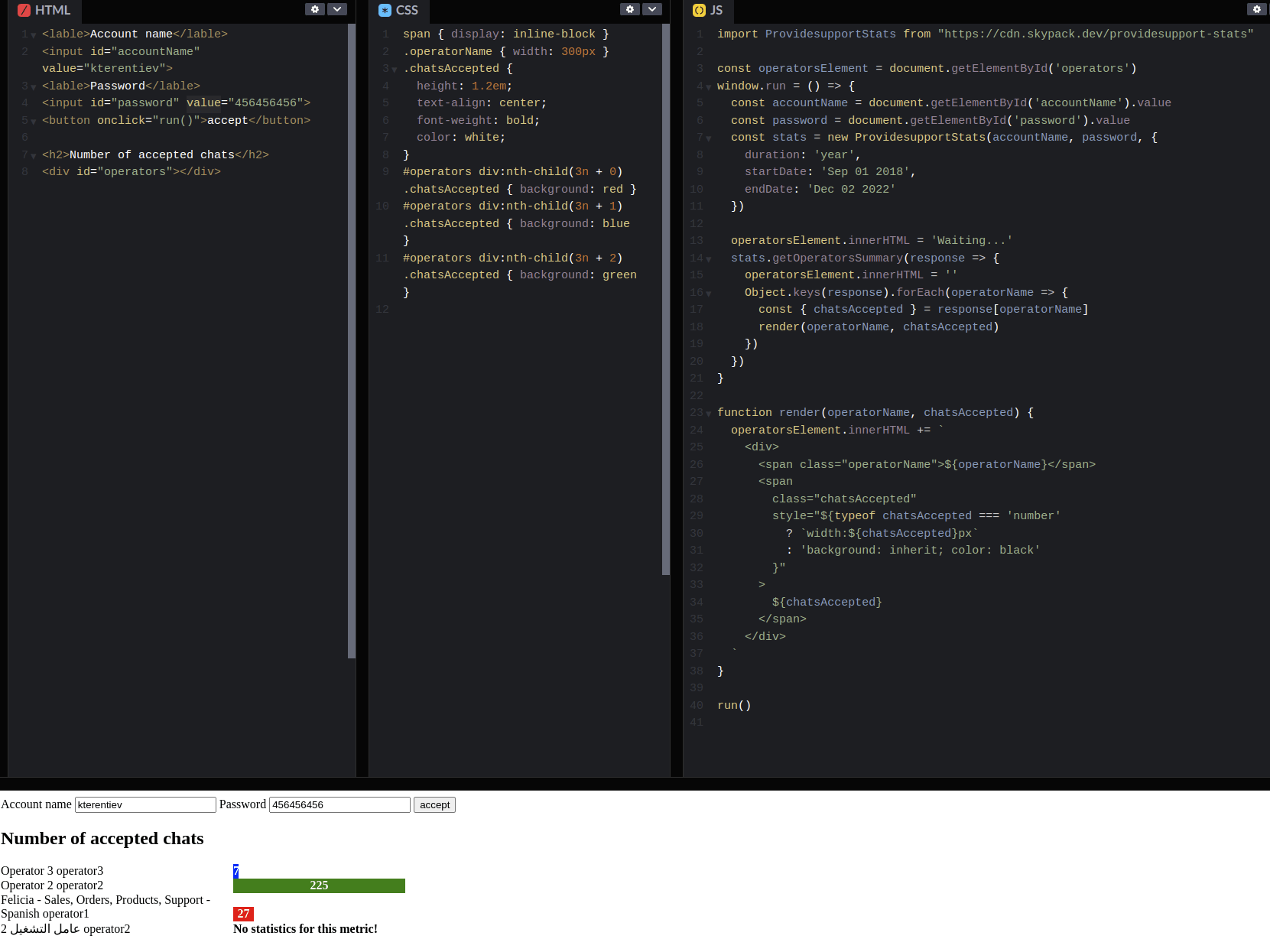Image resolution: width=1270 pixels, height=952 pixels.
Task: Click the 'background: inherit; color: black' line
Action: pyautogui.click(x=913, y=550)
